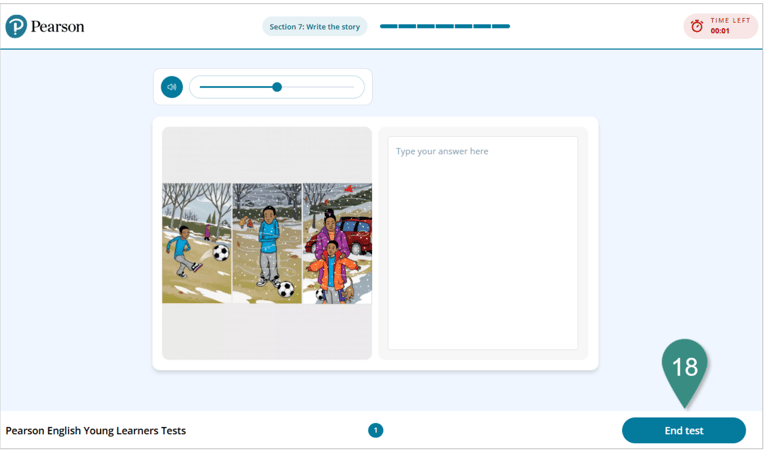764x450 pixels.
Task: Click the first progress bar segment
Action: tap(388, 27)
